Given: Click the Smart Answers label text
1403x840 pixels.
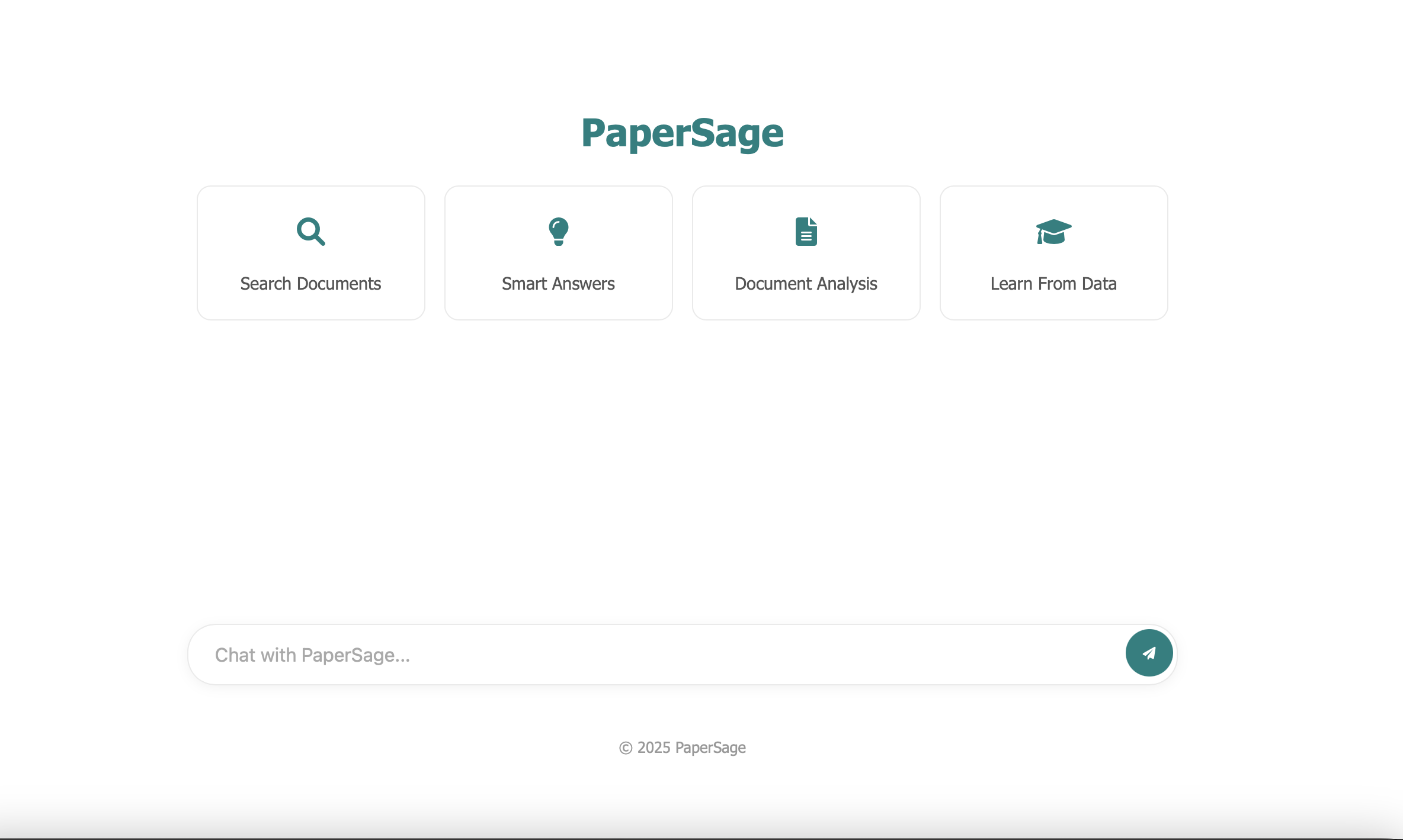Looking at the screenshot, I should pos(558,284).
